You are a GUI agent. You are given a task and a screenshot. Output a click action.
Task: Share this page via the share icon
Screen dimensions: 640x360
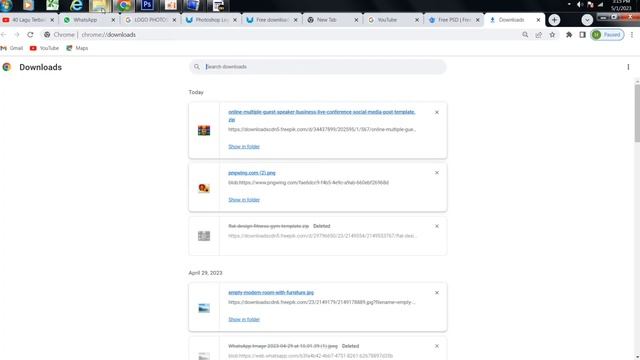[x=539, y=35]
